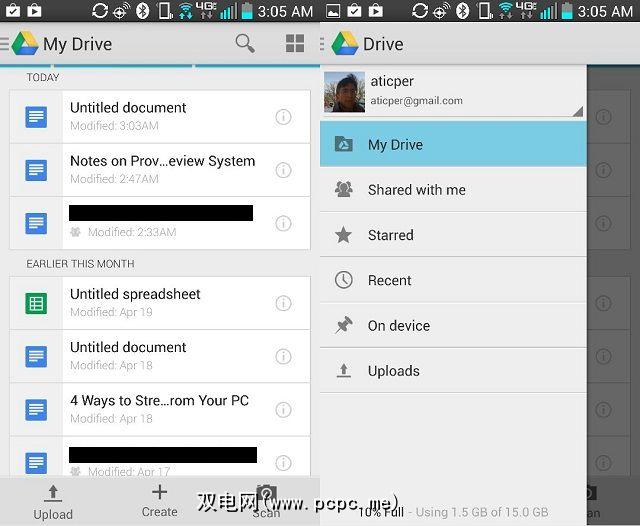640x526 pixels.
Task: Show info for 4 Ways to Stre...rom Your PC
Action: point(283,410)
